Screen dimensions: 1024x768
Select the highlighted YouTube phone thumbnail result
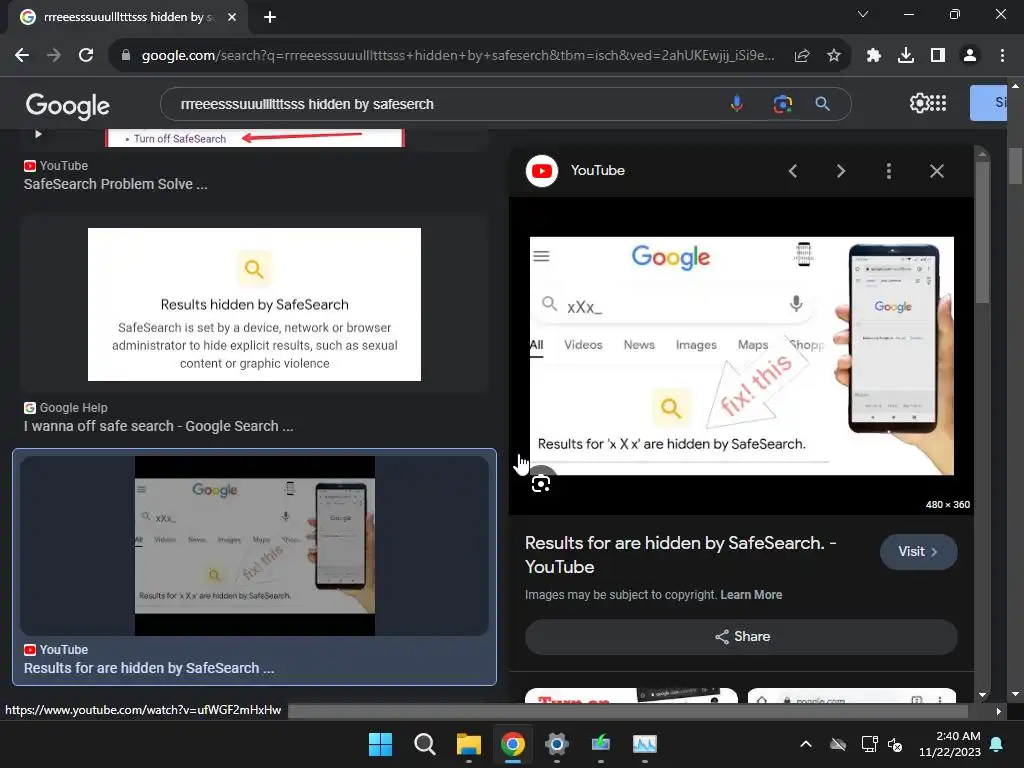pyautogui.click(x=255, y=546)
